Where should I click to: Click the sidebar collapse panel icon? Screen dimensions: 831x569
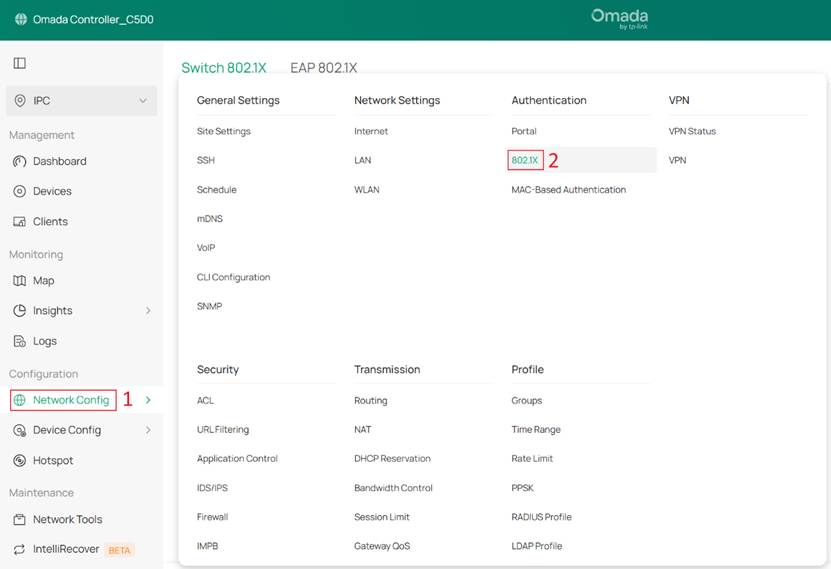(x=19, y=63)
